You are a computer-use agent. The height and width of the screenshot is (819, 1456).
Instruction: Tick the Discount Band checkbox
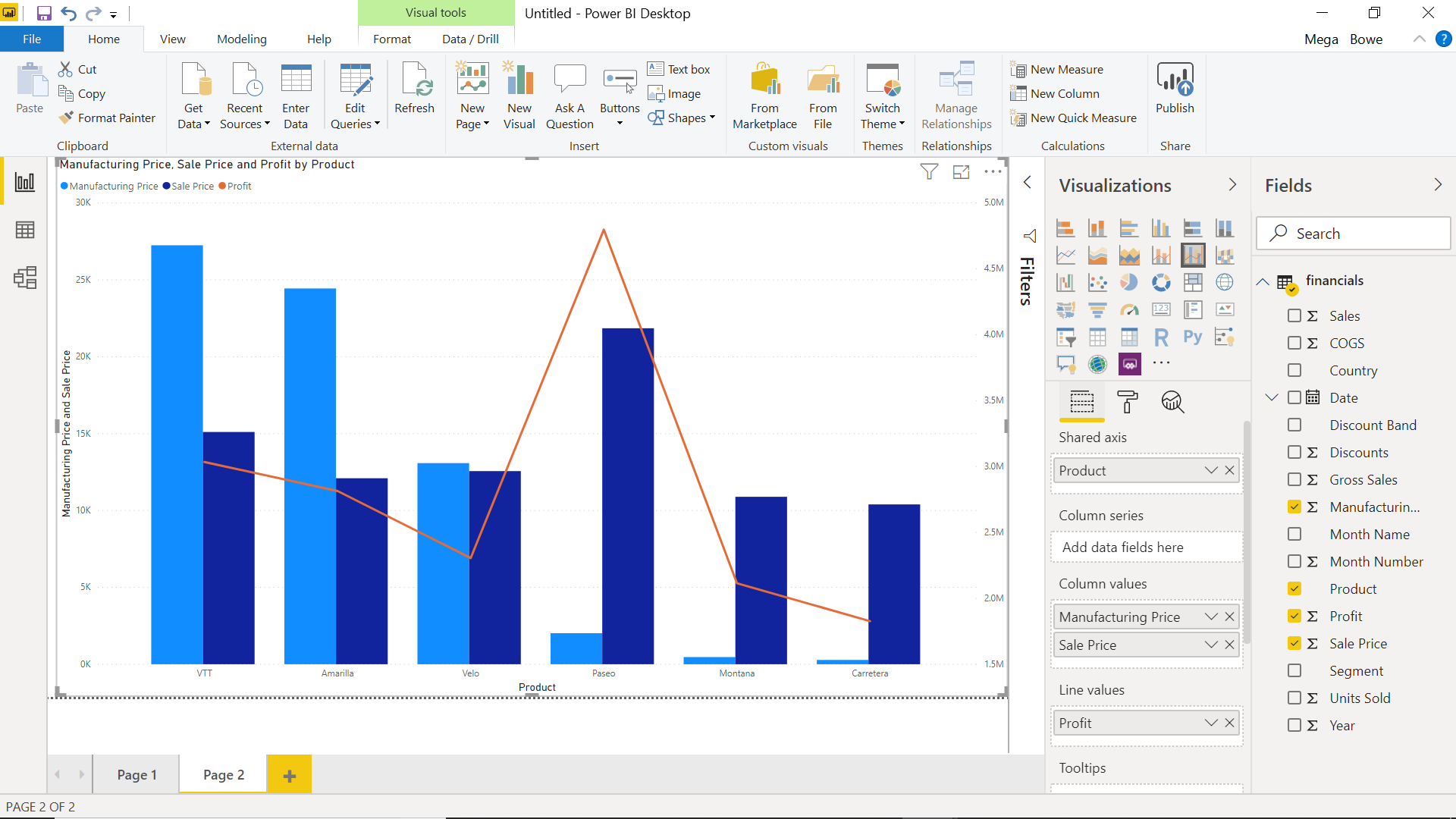click(x=1294, y=425)
